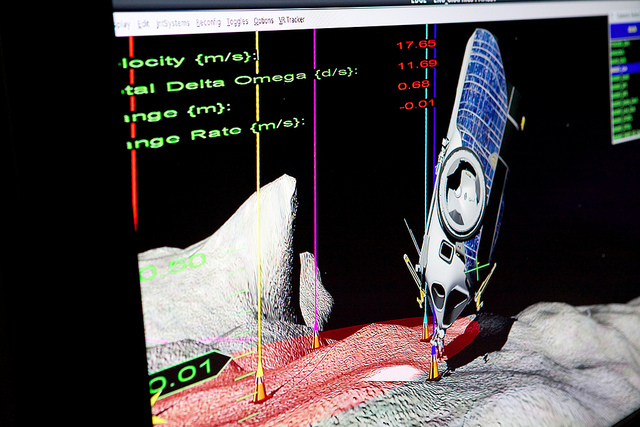Click the green 0.50 distance label

pyautogui.click(x=175, y=267)
